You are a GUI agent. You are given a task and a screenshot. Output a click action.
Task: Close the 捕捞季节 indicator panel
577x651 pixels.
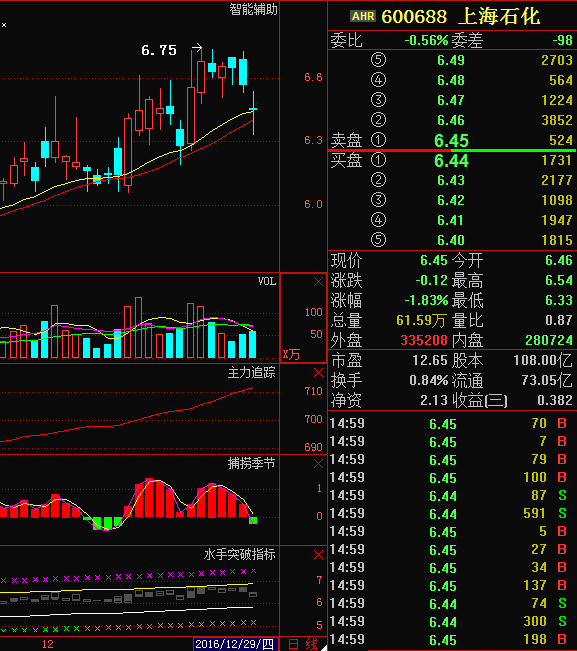[x=318, y=464]
